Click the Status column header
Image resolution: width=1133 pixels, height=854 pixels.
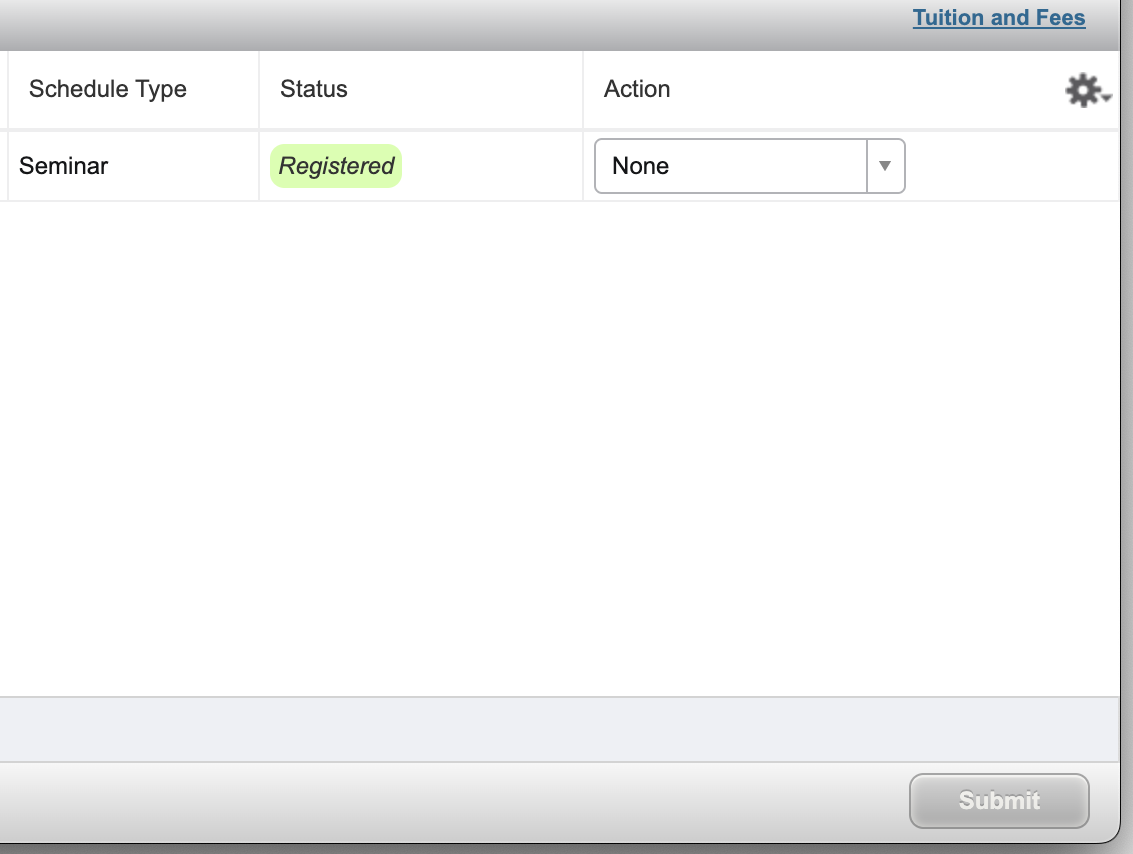(x=313, y=89)
